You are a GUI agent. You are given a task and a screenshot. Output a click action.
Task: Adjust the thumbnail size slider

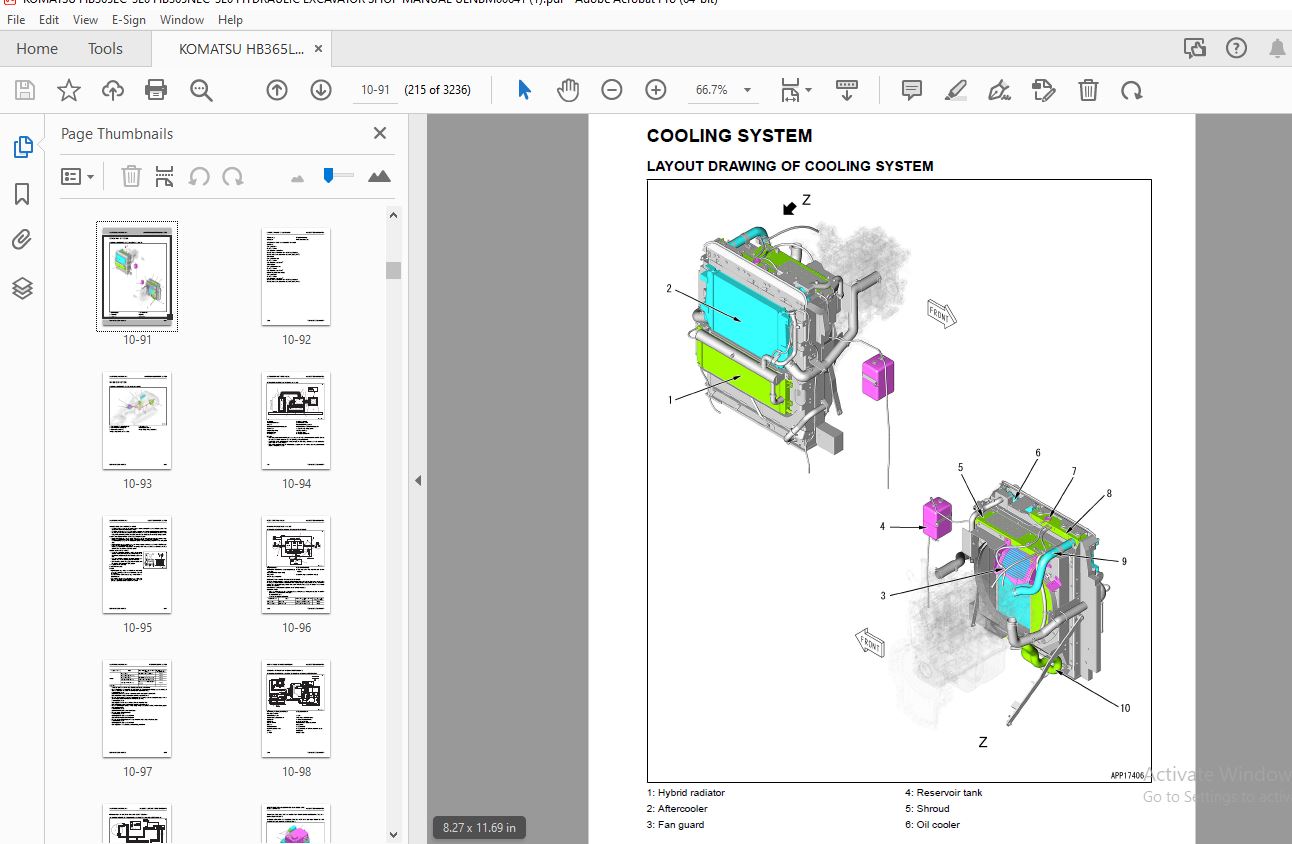[329, 176]
